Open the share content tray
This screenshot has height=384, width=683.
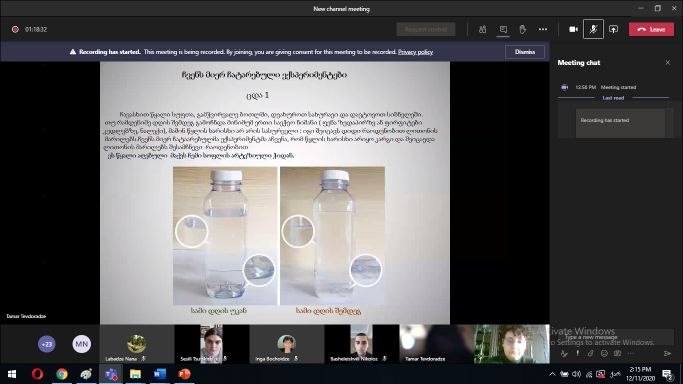(613, 29)
